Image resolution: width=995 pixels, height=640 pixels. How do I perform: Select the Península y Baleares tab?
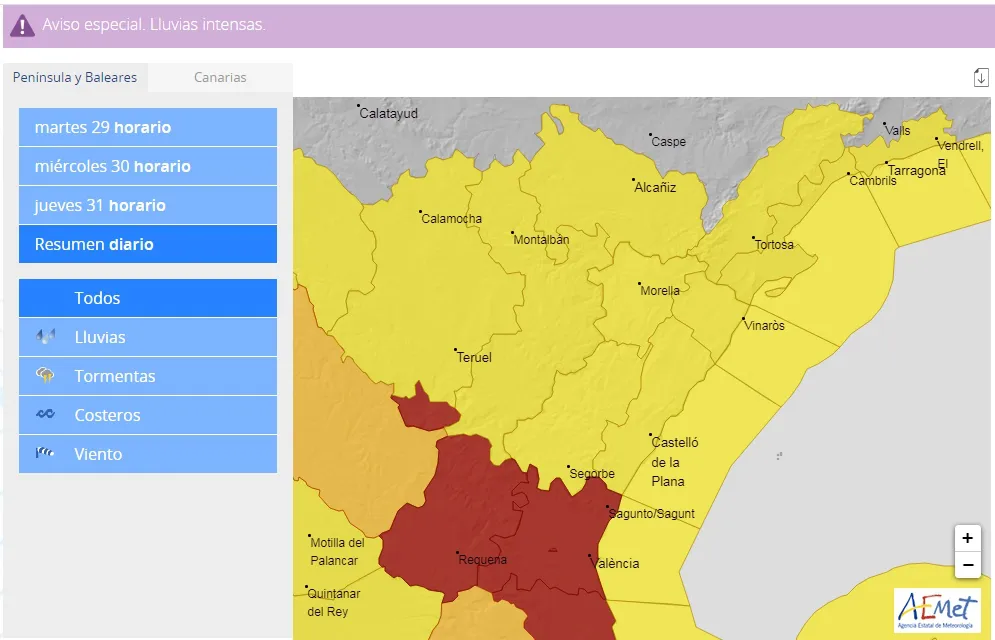pos(75,77)
